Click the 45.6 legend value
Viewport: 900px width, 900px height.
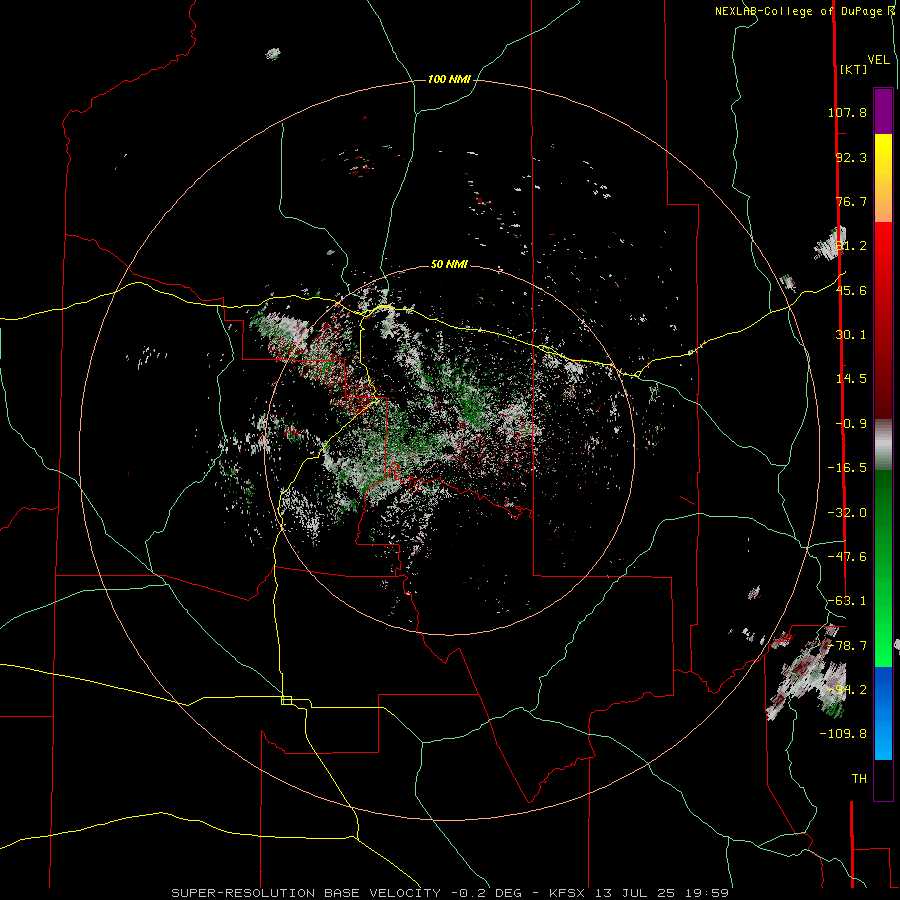pyautogui.click(x=851, y=290)
